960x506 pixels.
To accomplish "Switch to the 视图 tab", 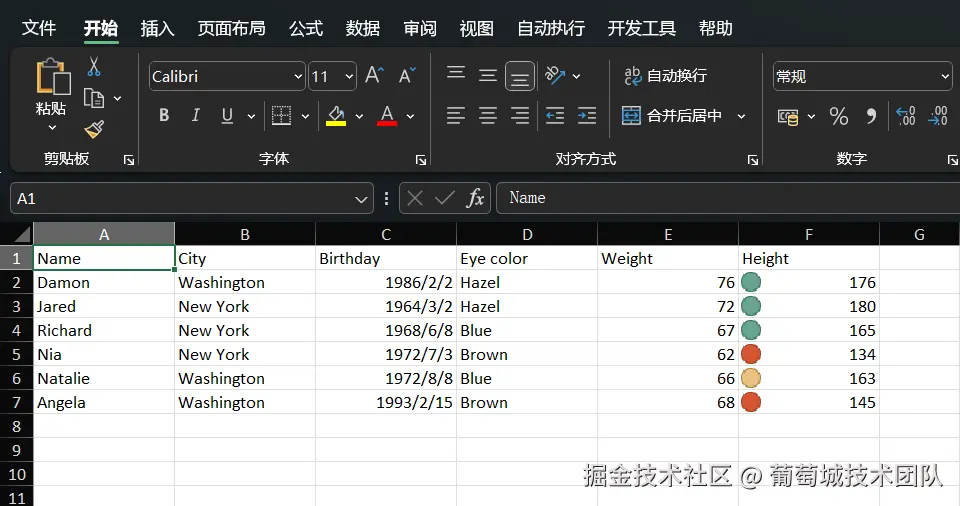I will coord(476,28).
